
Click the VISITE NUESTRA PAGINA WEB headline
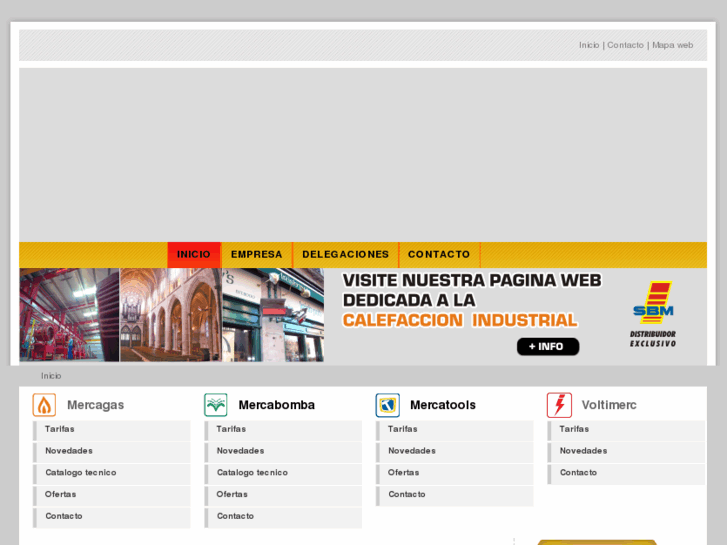pos(472,281)
